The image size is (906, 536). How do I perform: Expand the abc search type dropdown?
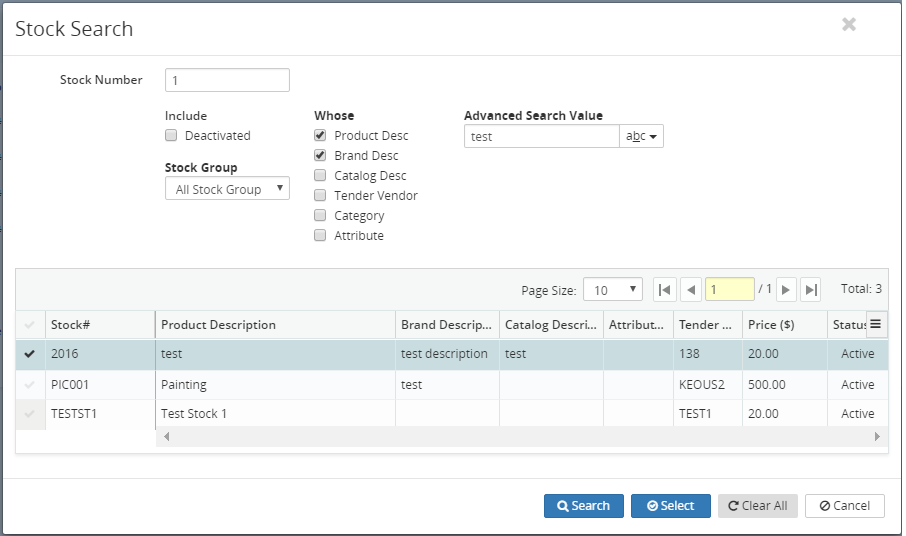(x=642, y=137)
